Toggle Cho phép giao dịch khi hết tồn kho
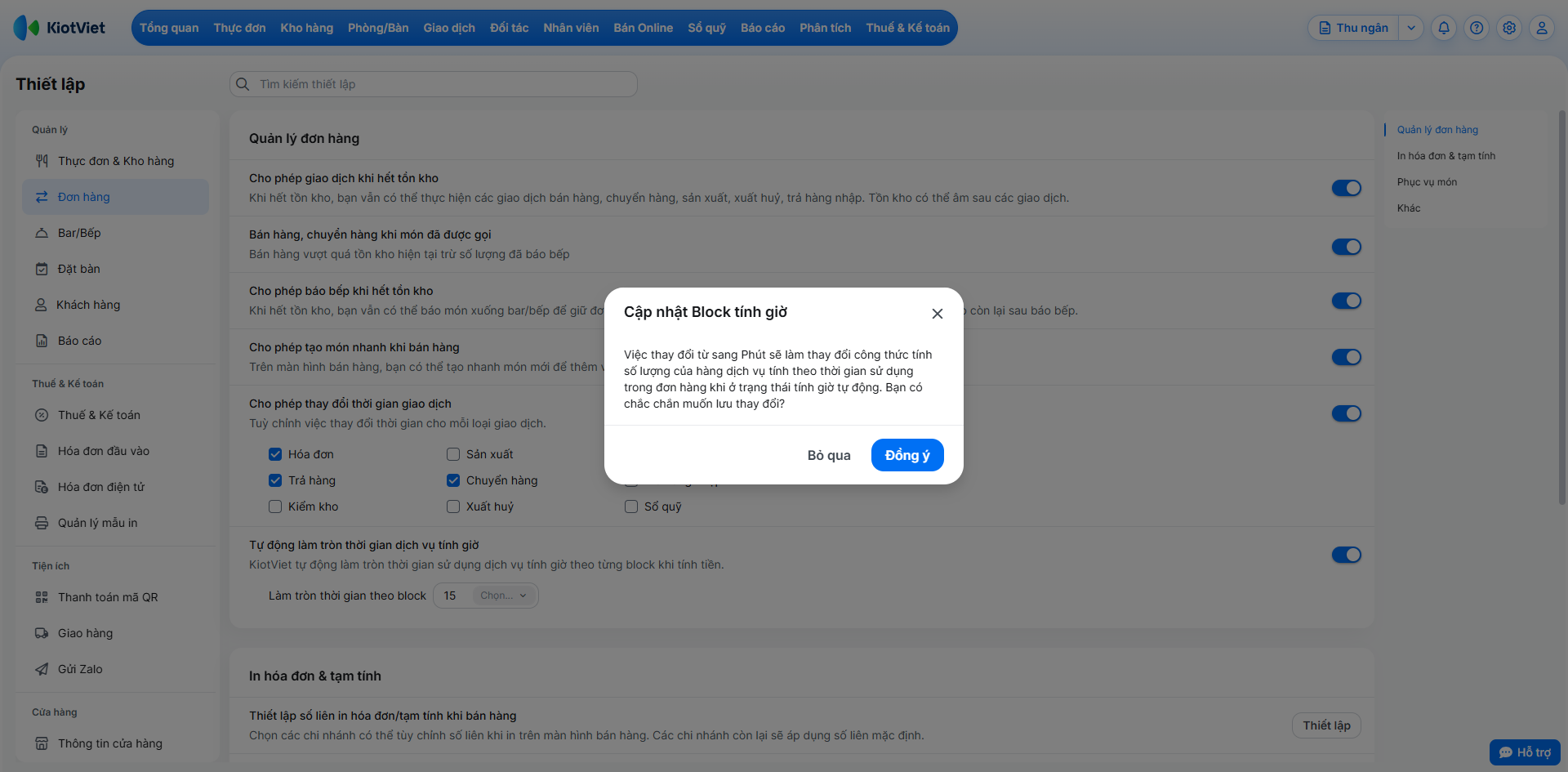The image size is (1568, 772). tap(1347, 188)
